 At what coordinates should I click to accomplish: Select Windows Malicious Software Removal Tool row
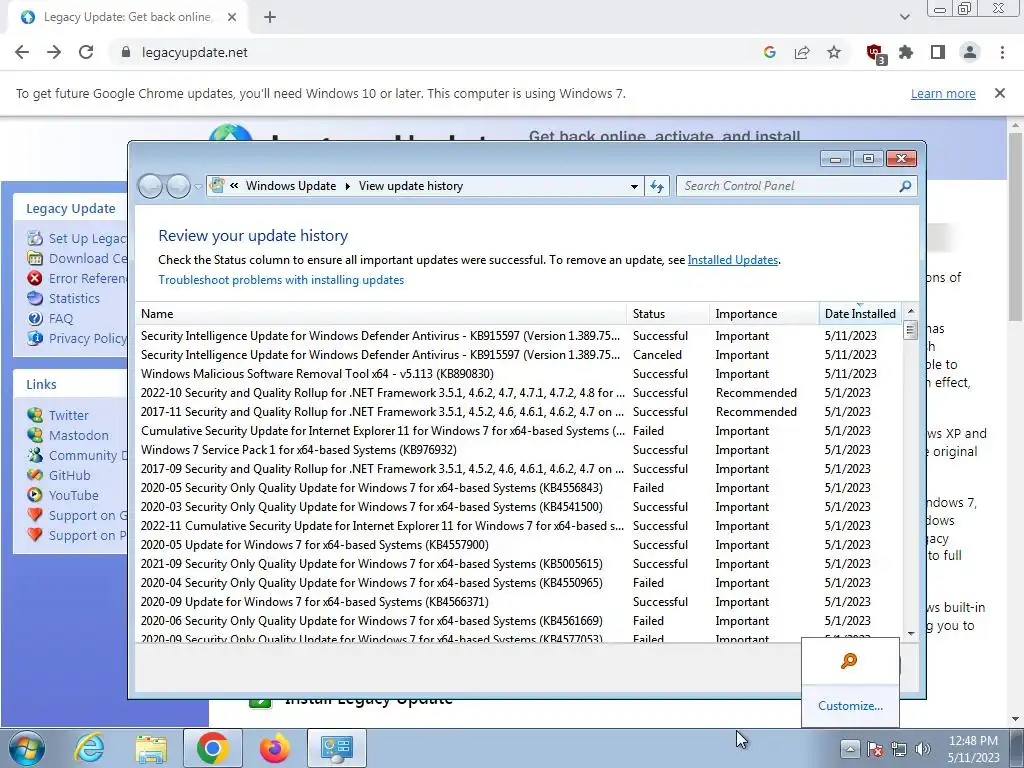pyautogui.click(x=519, y=374)
